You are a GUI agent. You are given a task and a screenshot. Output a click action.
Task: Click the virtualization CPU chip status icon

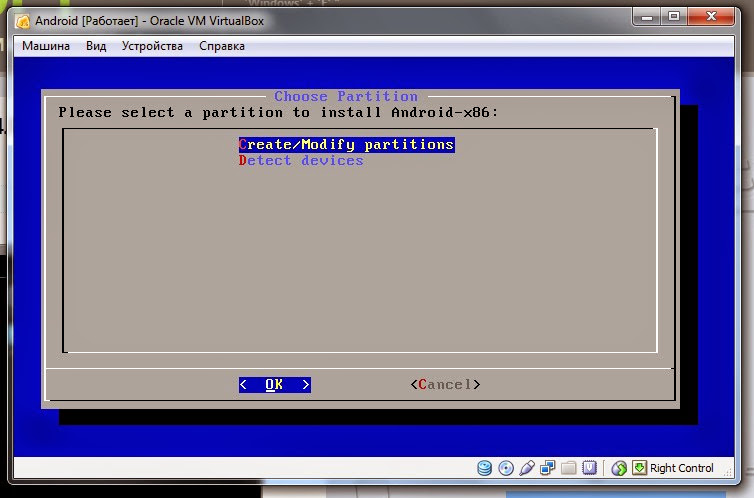coord(589,468)
